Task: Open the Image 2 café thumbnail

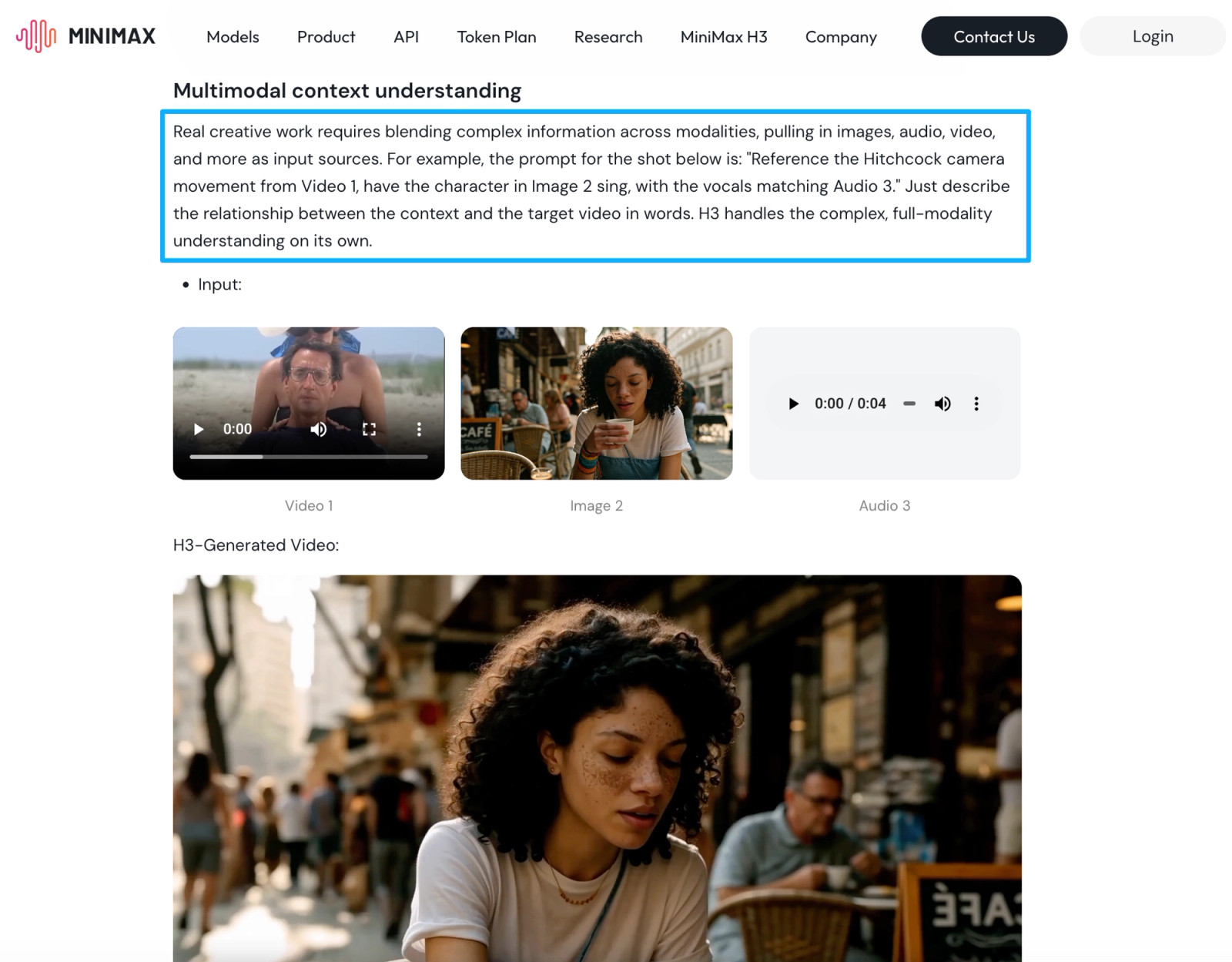Action: pyautogui.click(x=596, y=403)
